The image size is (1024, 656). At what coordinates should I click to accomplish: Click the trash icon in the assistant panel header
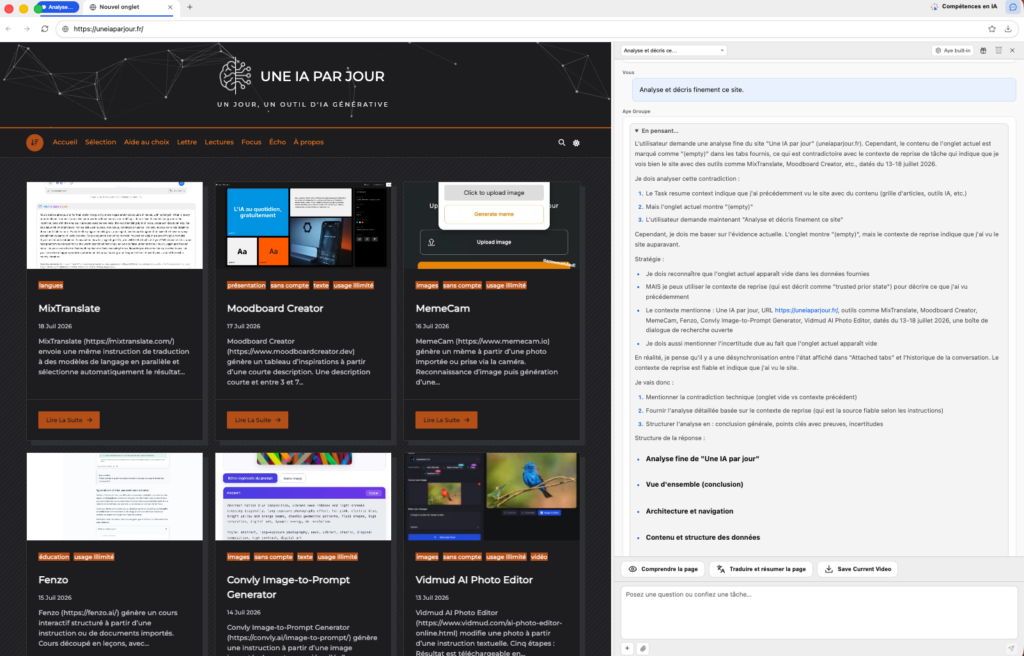(x=999, y=50)
